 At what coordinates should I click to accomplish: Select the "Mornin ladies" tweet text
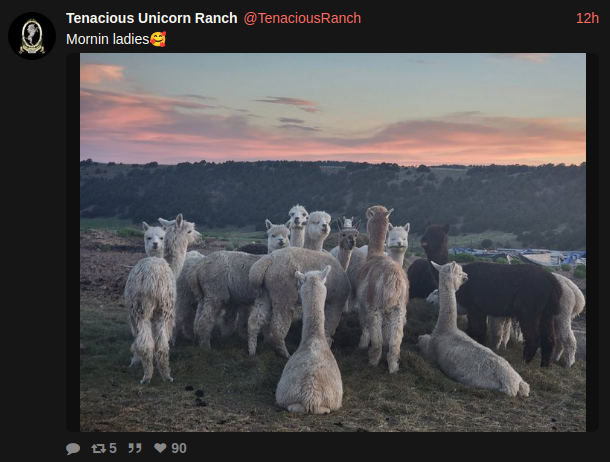tap(108, 39)
